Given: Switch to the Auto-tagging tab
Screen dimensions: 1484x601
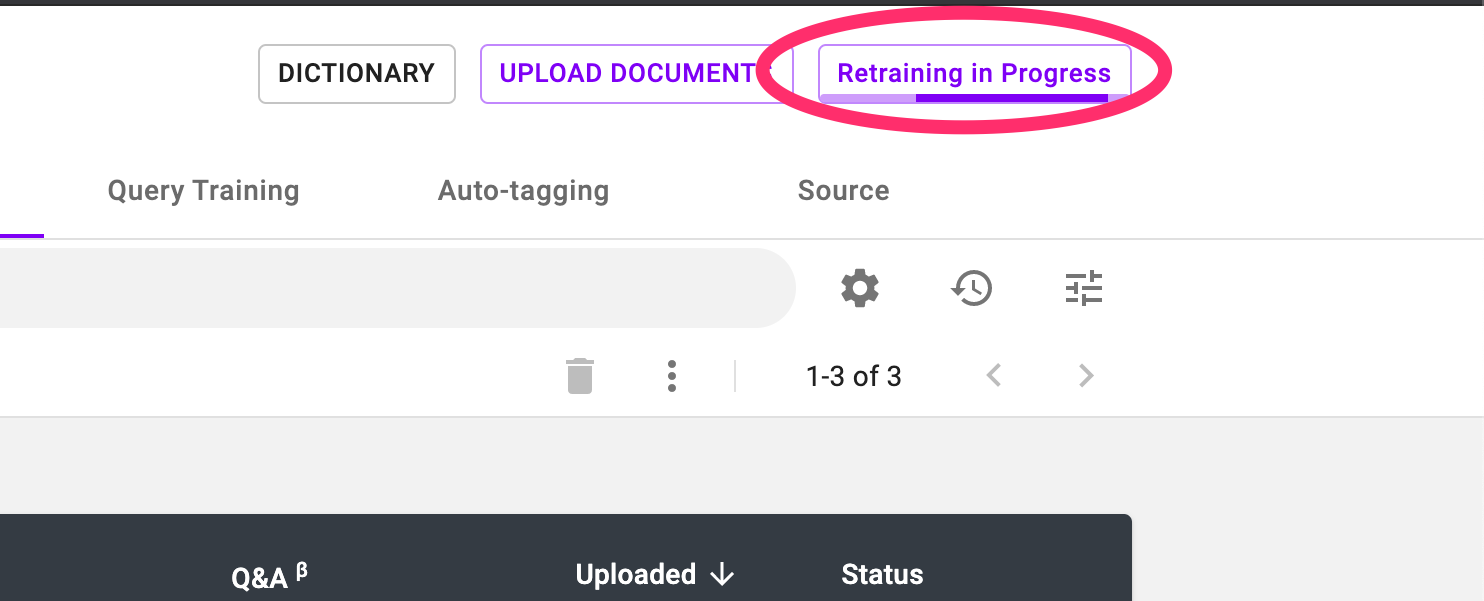Looking at the screenshot, I should (523, 190).
